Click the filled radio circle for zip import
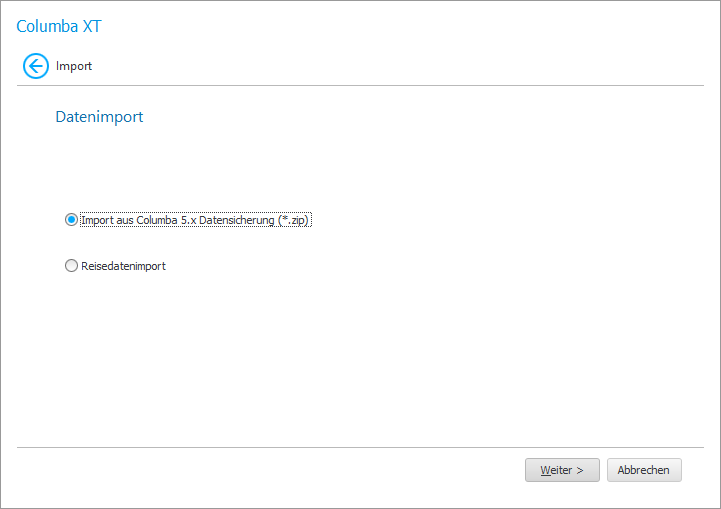The image size is (721, 509). [71, 220]
